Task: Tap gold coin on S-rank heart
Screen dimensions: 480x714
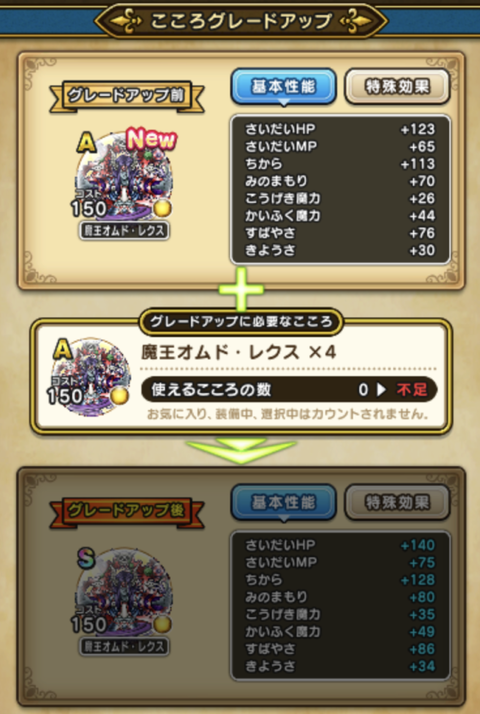Action: click(x=162, y=625)
